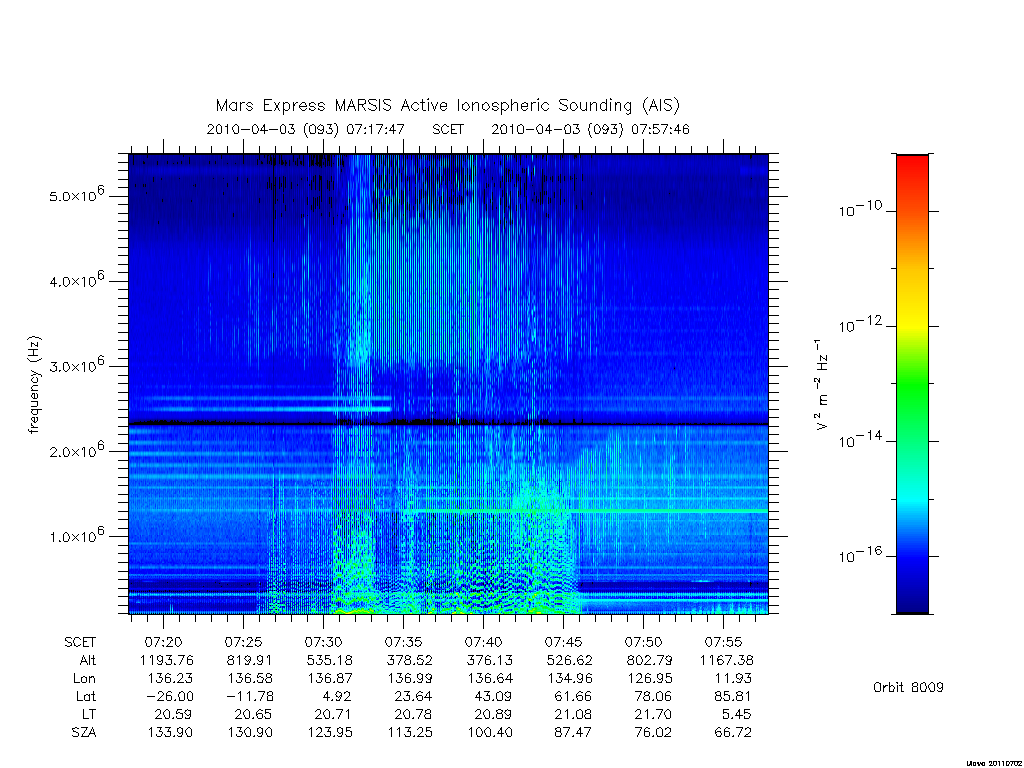Click the altitude value '1193.76'
Image resolution: width=1024 pixels, height=768 pixels.
(x=167, y=660)
